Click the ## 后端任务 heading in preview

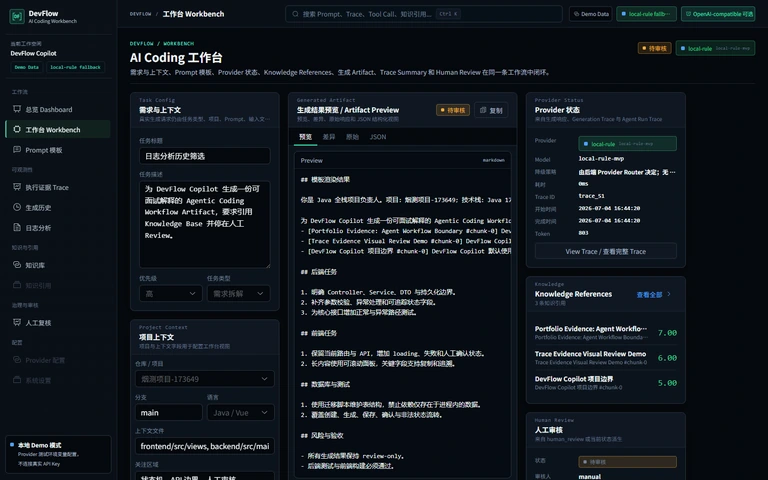click(319, 271)
